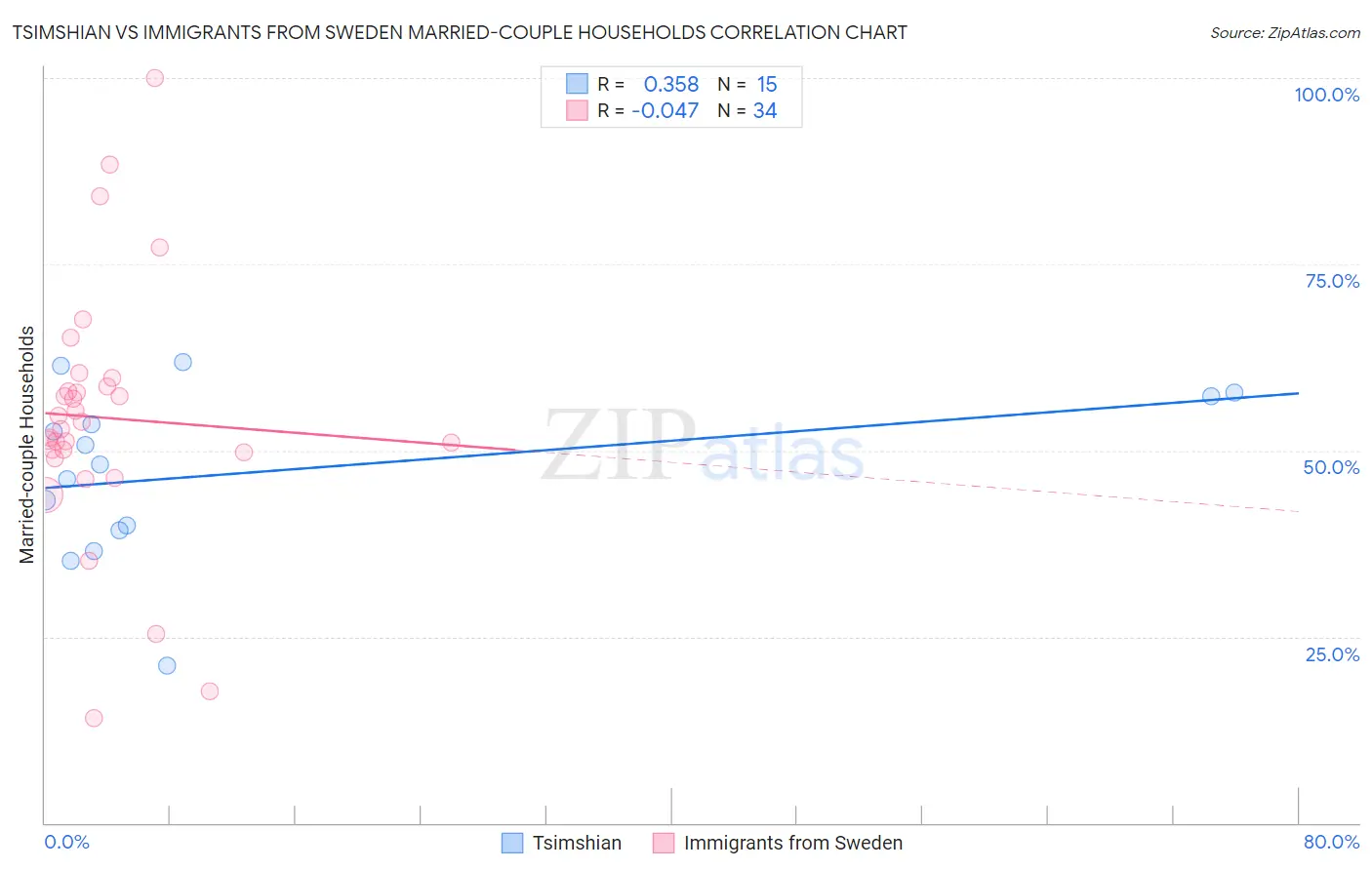Click the chart title text
1372x870 pixels.
[460, 32]
